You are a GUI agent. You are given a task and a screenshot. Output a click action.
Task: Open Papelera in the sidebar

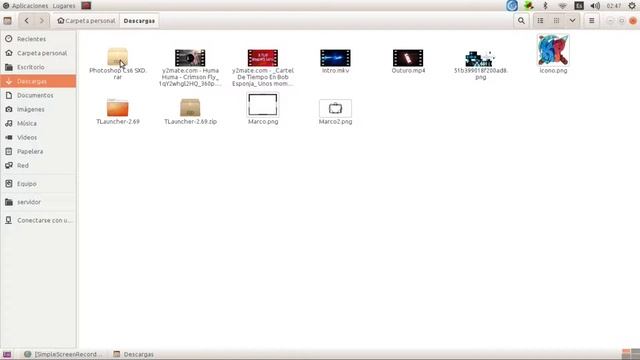coord(38,151)
